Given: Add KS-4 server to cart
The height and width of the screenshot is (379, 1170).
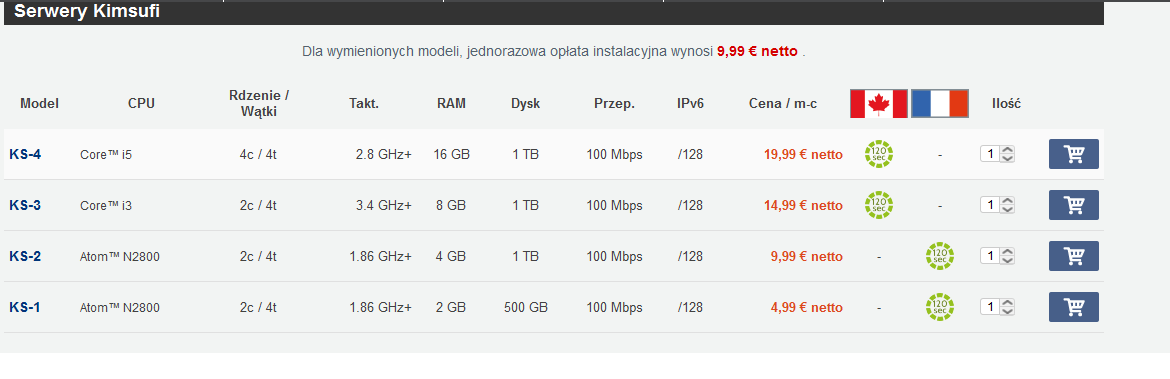Looking at the screenshot, I should click(x=1073, y=154).
